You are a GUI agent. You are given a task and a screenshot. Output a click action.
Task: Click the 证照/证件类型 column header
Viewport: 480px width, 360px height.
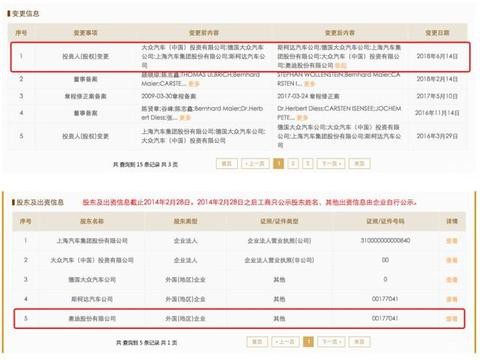coord(279,221)
